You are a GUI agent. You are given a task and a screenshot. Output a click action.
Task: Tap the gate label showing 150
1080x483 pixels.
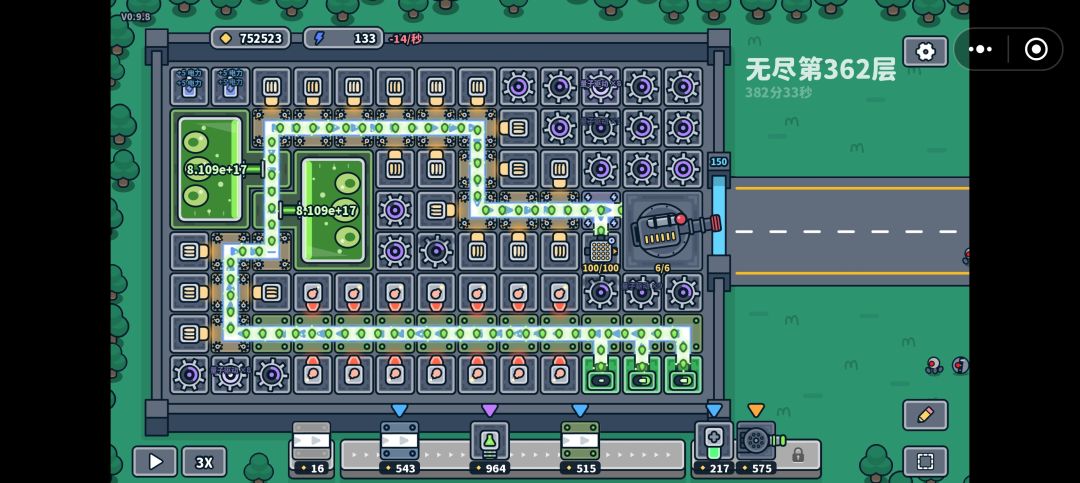point(718,162)
